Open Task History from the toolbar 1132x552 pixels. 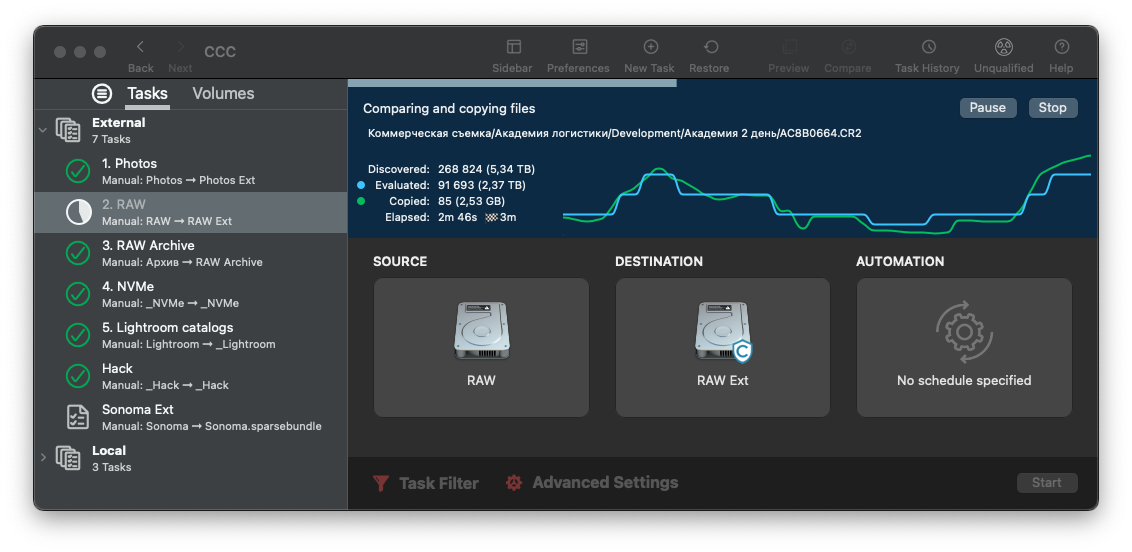pyautogui.click(x=928, y=47)
